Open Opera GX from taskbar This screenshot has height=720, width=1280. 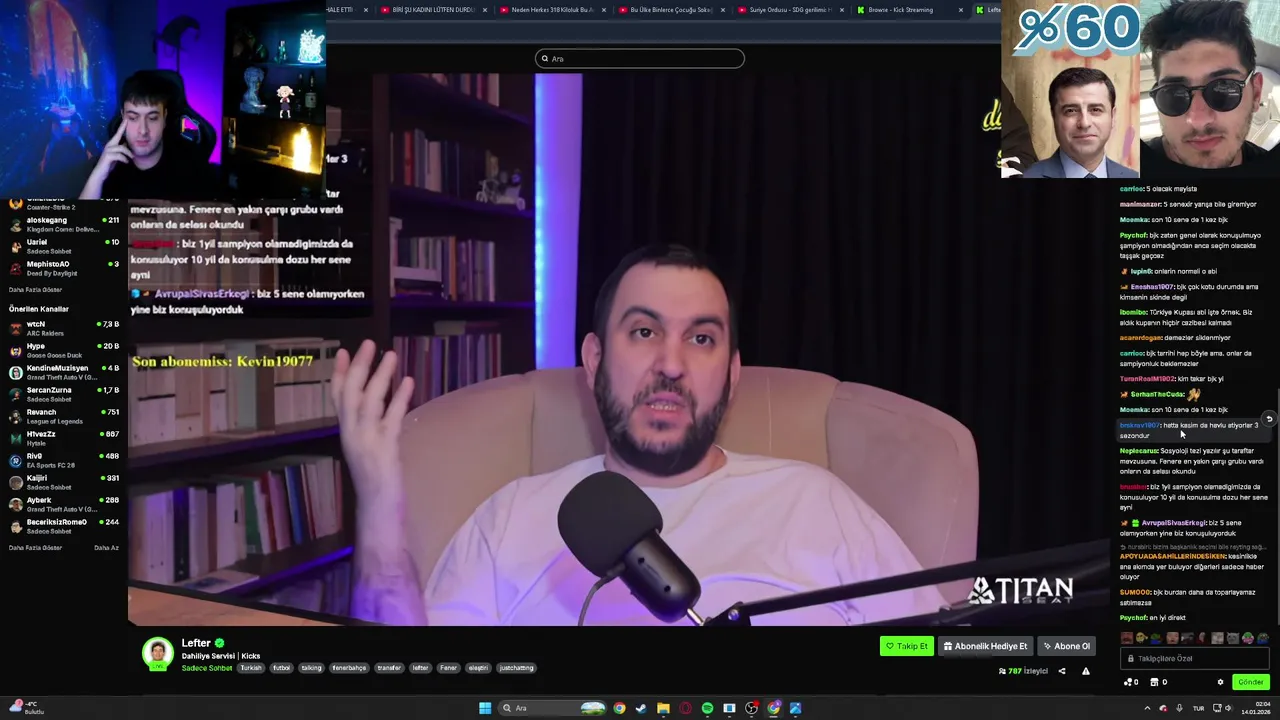coord(685,708)
